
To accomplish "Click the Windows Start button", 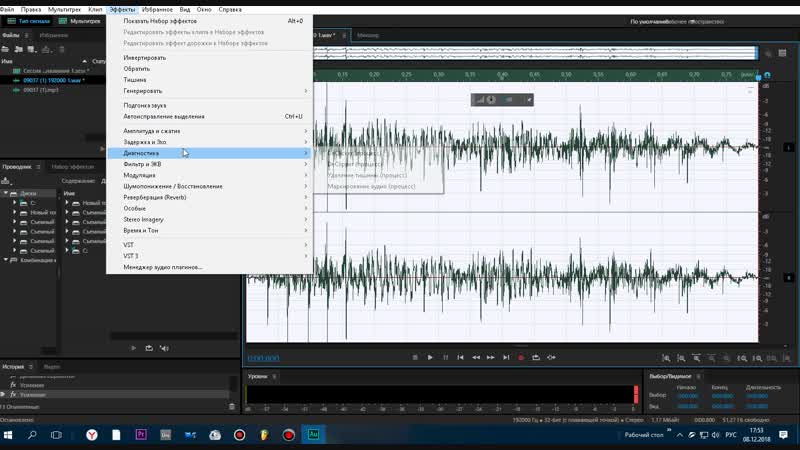I will 8,435.
